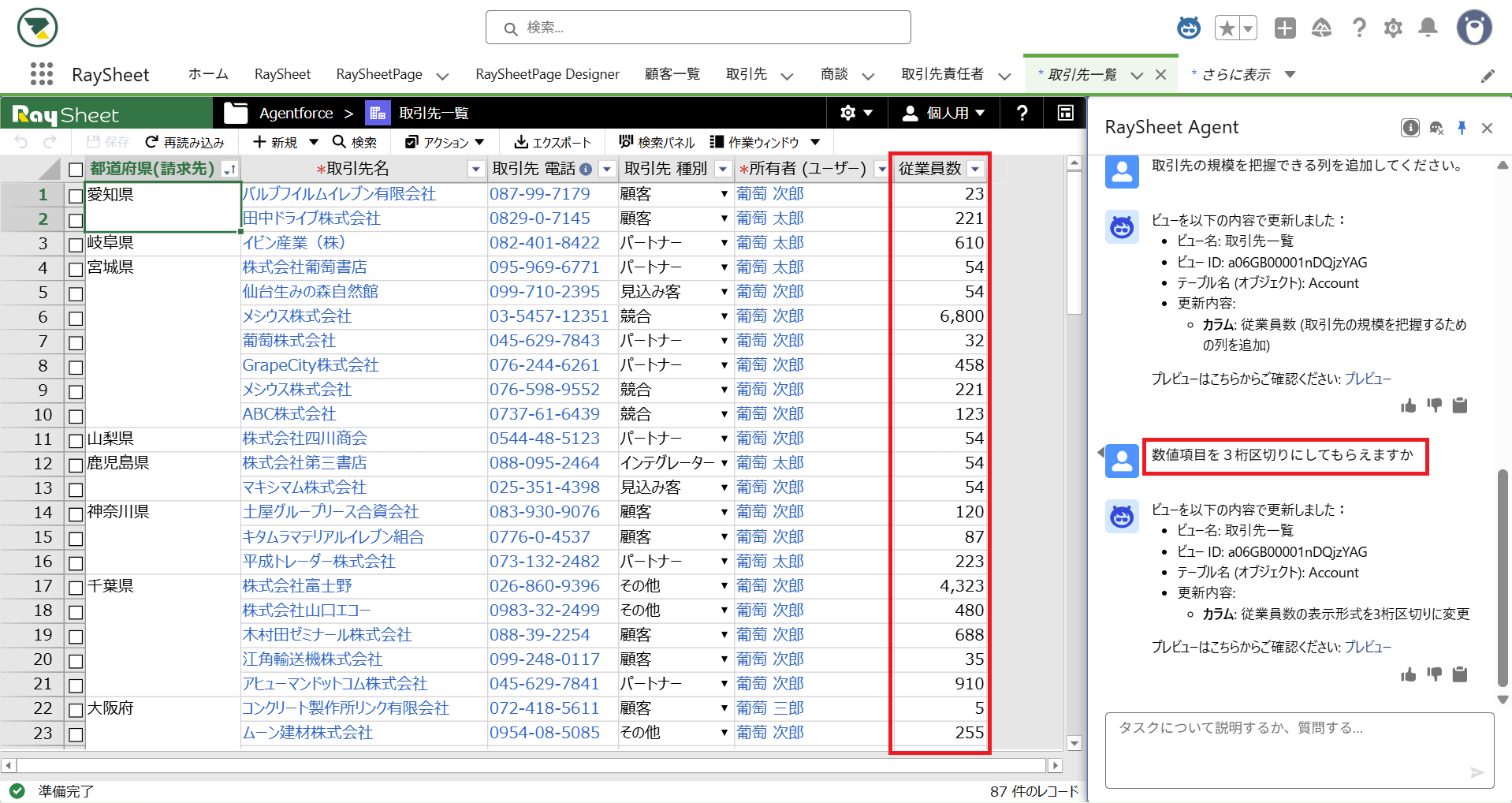Viewport: 1512px width, 803px height.
Task: Click the latest プレビュー link in chat
Action: pos(1367,647)
